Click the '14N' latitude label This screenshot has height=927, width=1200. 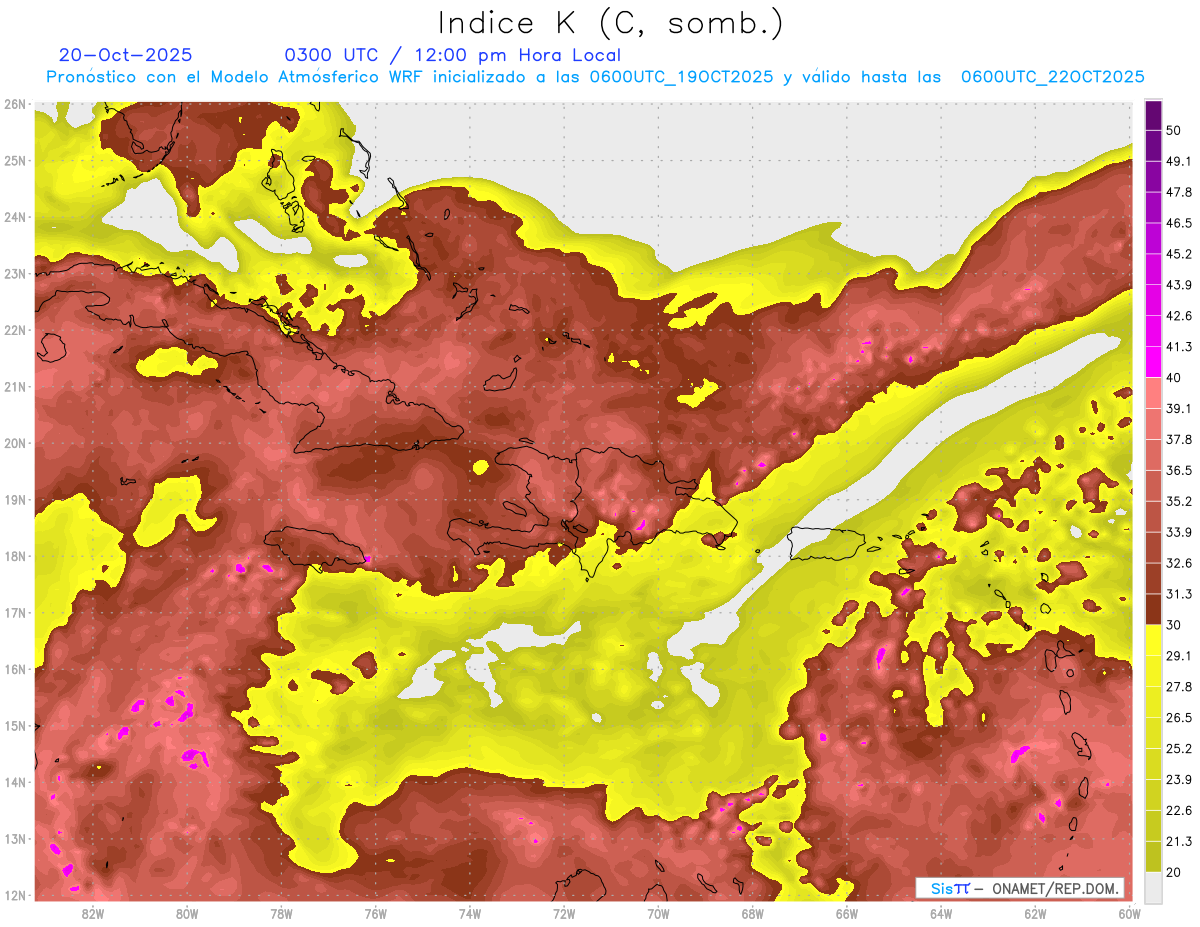point(15,782)
